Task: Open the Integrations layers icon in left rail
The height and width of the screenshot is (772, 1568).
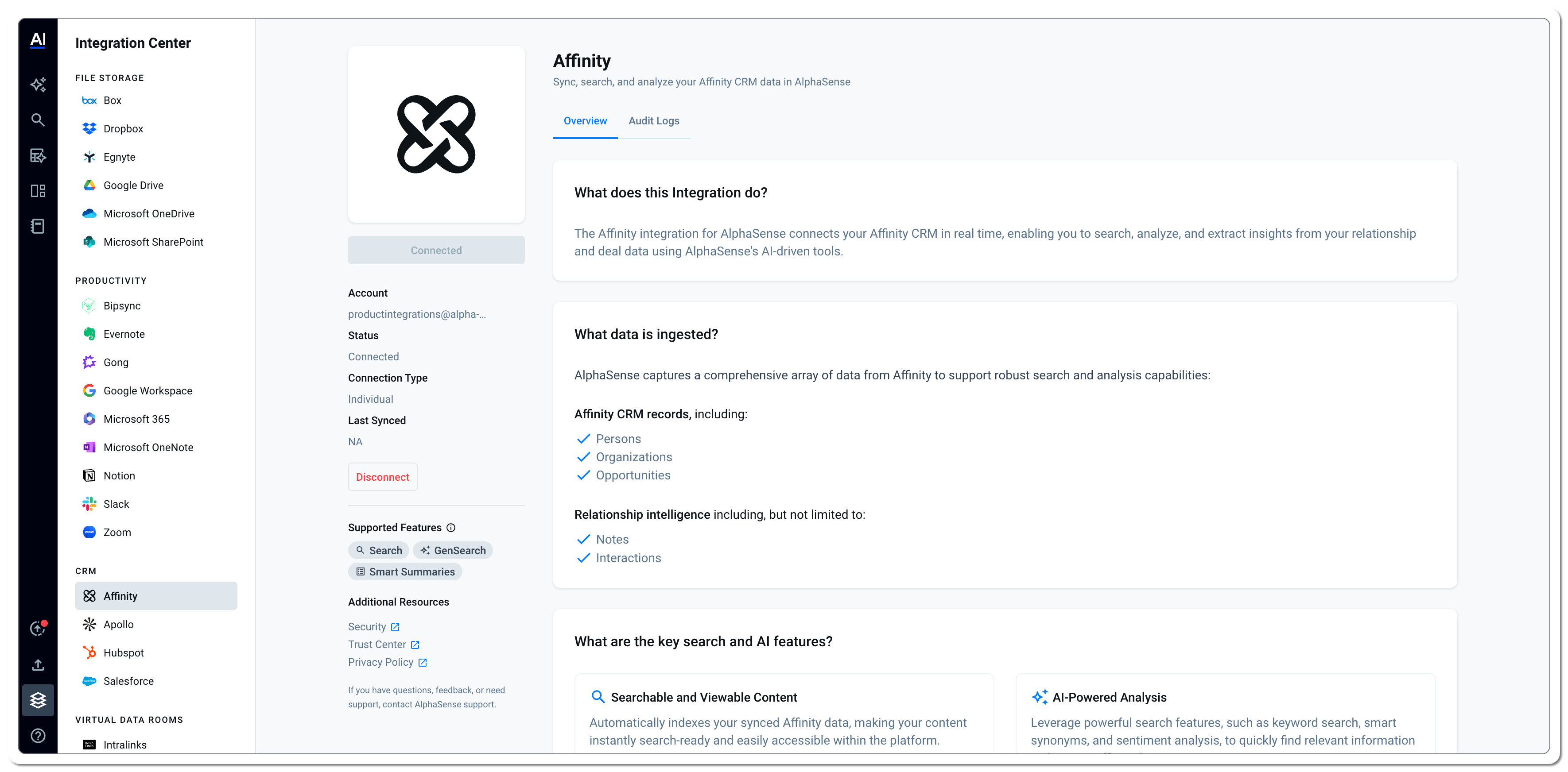Action: tap(38, 700)
